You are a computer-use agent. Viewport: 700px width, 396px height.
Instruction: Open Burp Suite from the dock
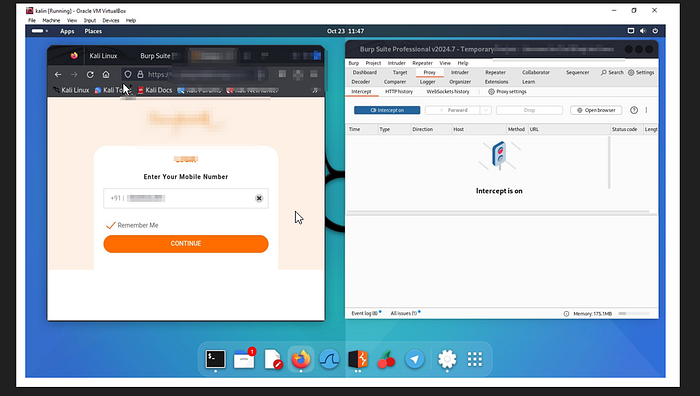coord(358,359)
